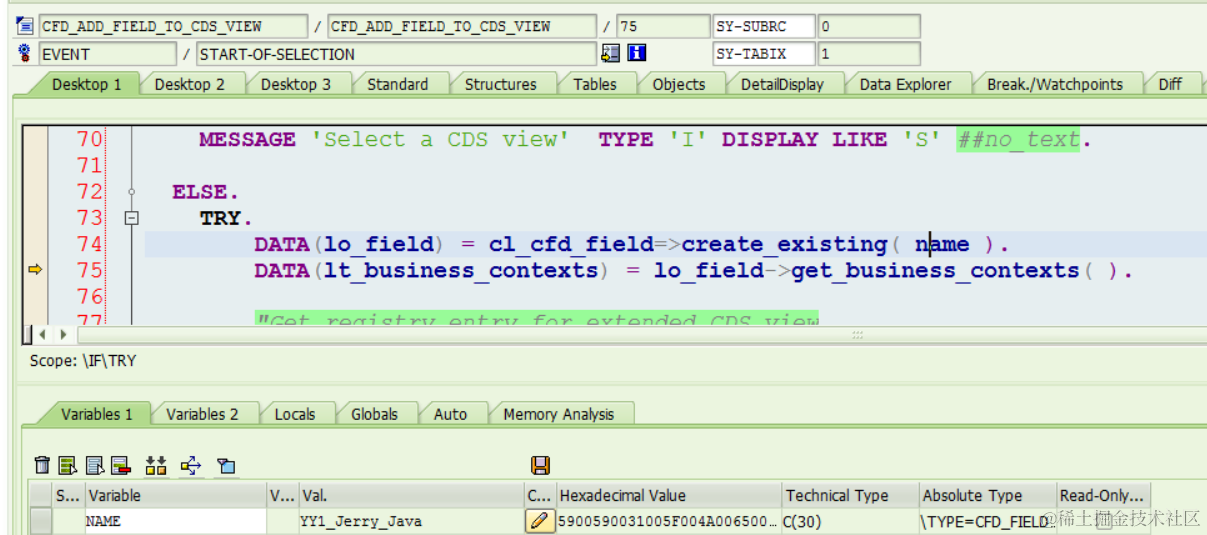Click line number 74 in the gutter
The image size is (1207, 535).
pos(90,244)
